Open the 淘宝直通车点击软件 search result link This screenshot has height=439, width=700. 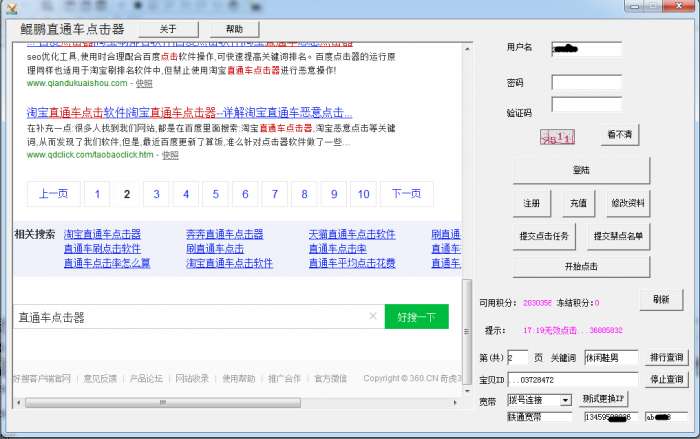(x=189, y=112)
